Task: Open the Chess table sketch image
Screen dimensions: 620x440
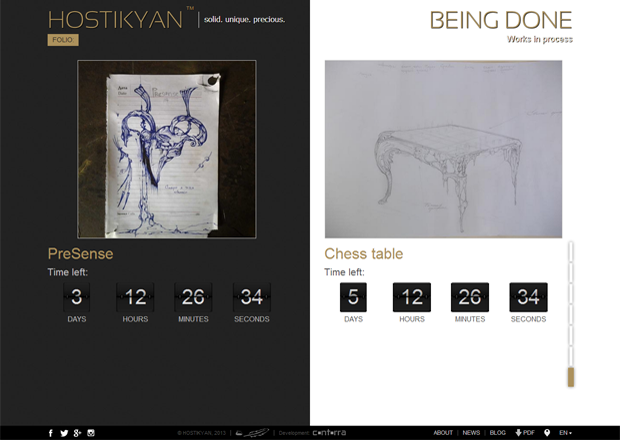Action: click(x=443, y=149)
